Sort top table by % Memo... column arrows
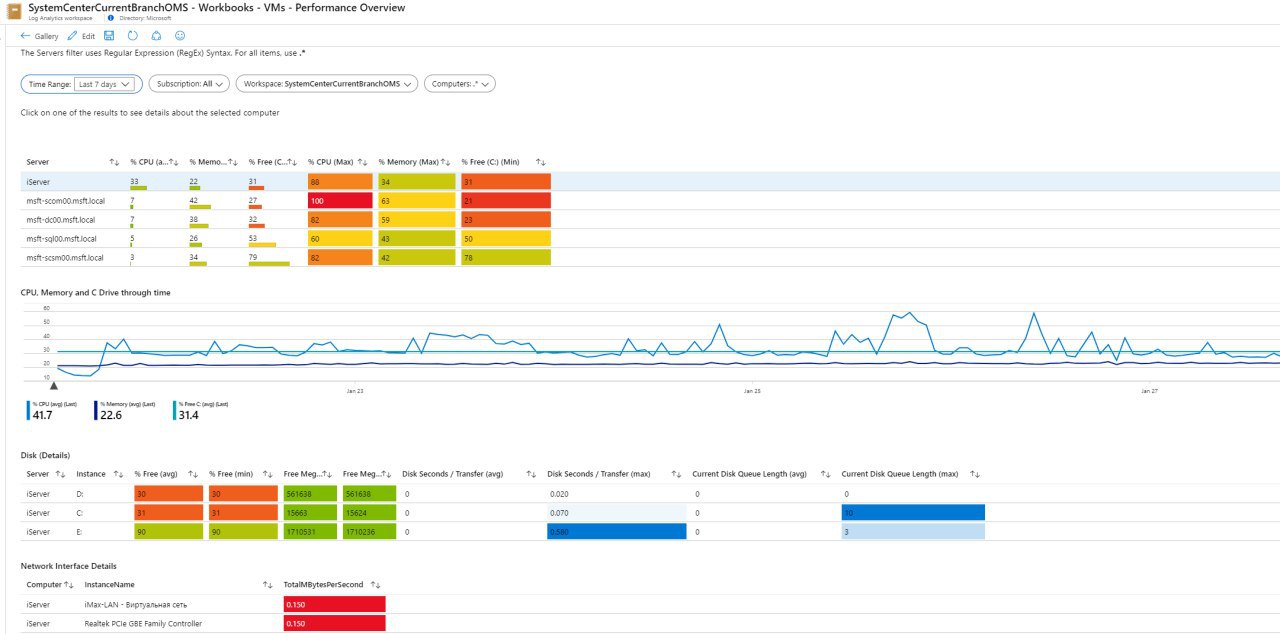 pos(232,162)
